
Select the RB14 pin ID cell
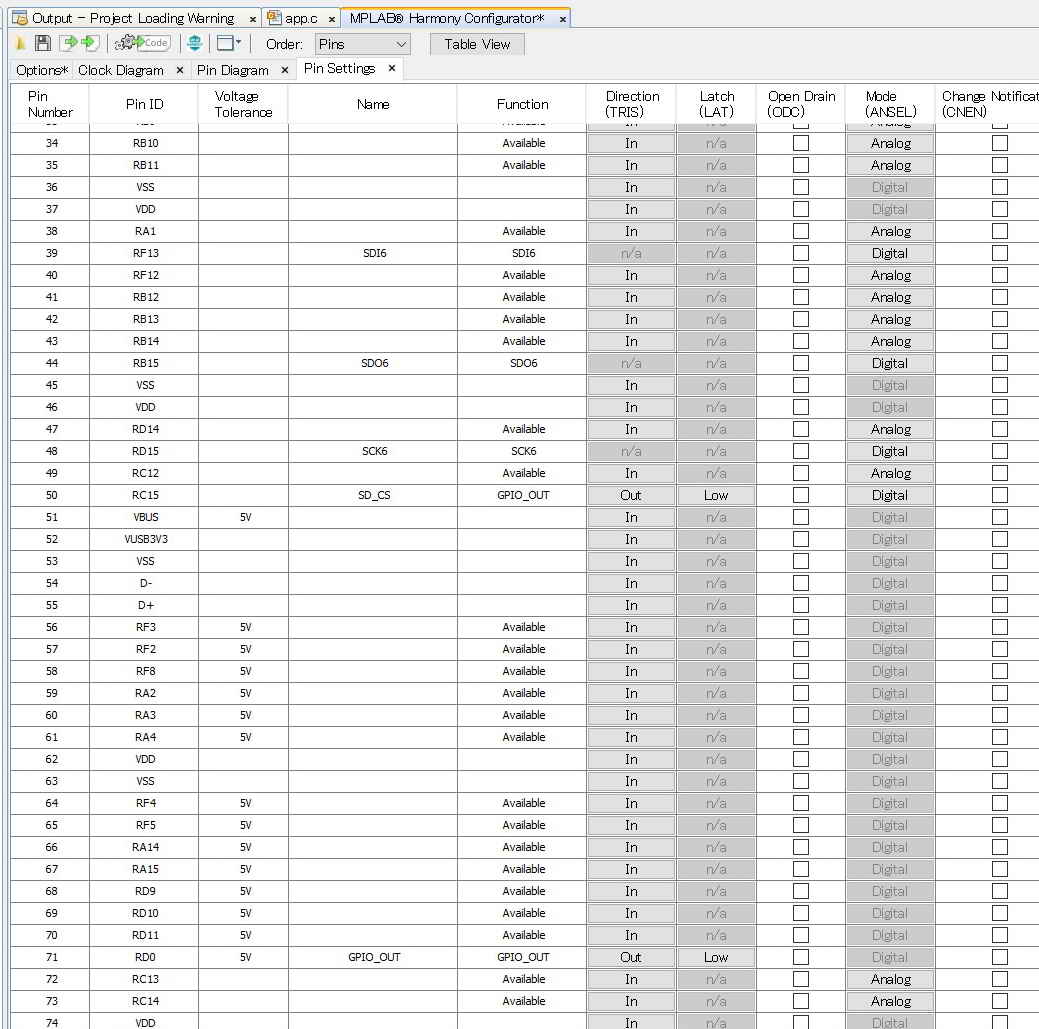(x=144, y=341)
